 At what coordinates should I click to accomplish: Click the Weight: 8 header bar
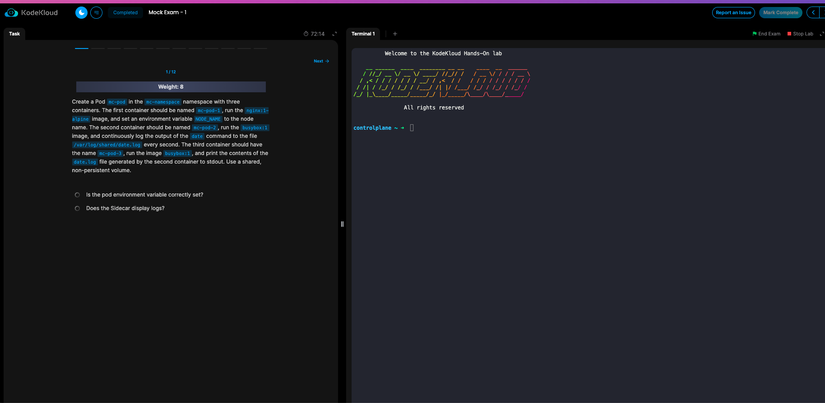point(171,87)
